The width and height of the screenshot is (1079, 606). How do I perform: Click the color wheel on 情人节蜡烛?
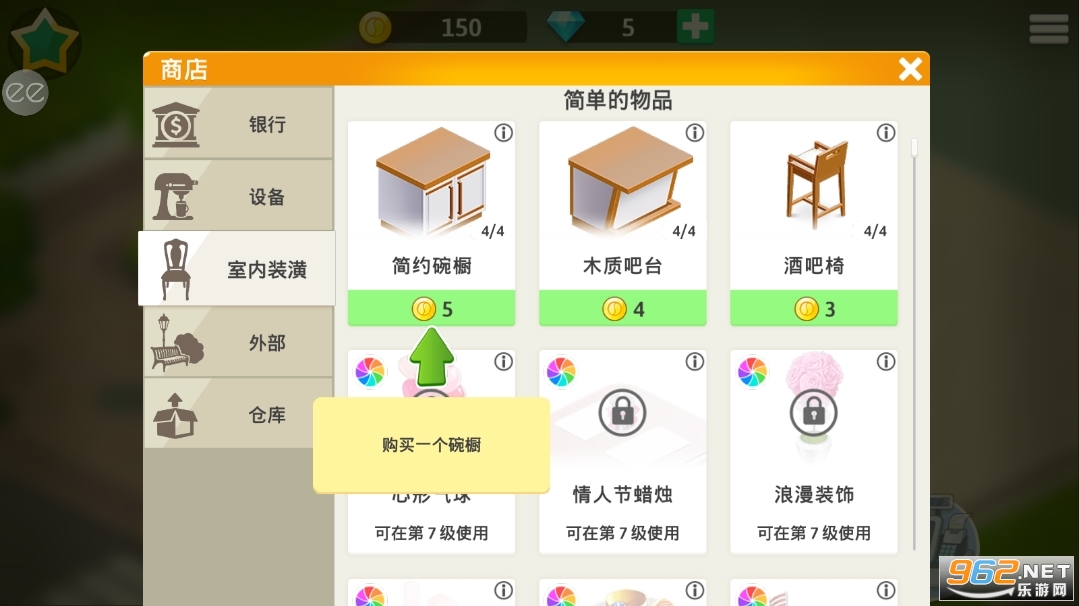point(561,372)
